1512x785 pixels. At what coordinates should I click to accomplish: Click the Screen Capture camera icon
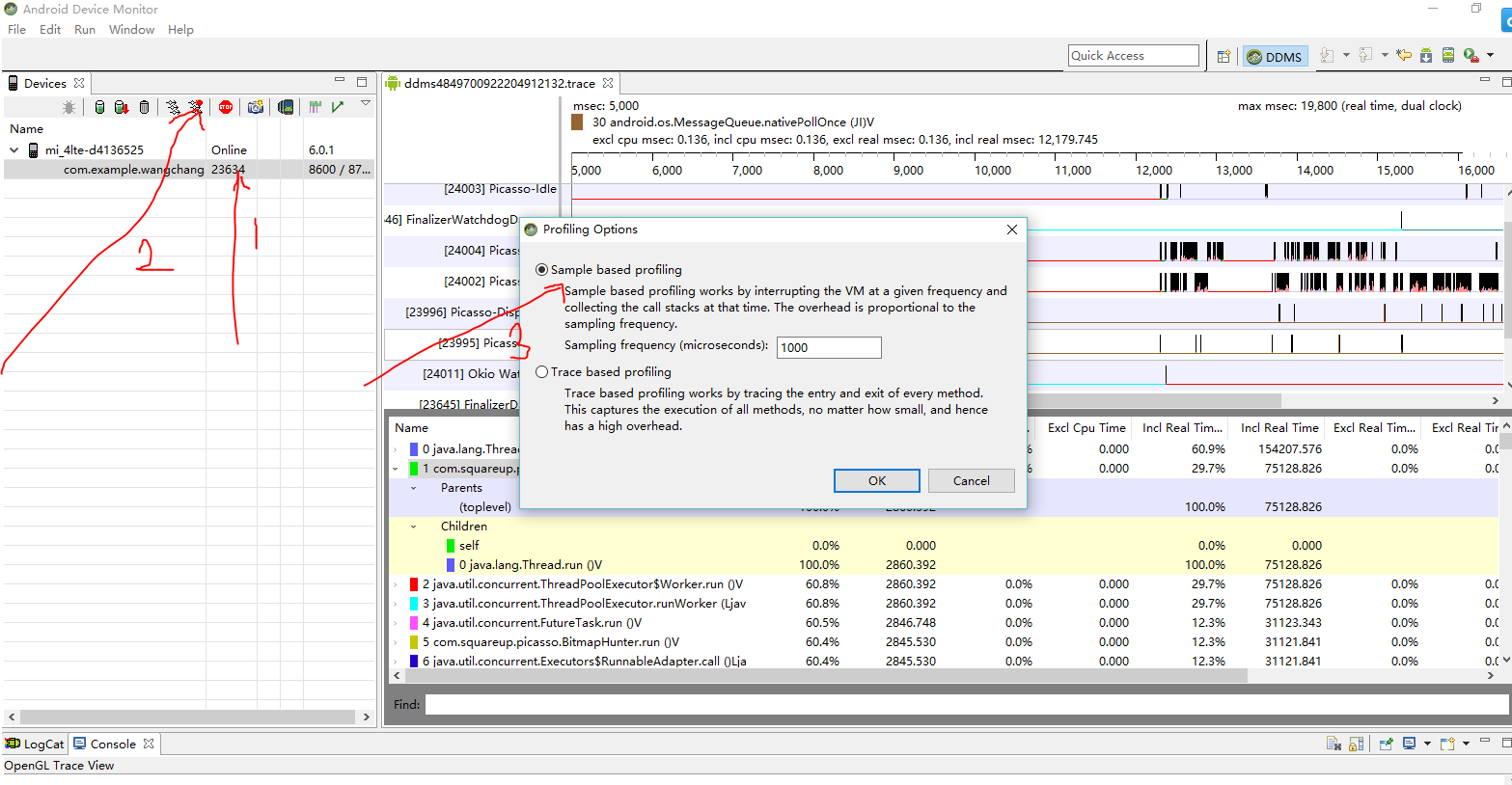pyautogui.click(x=256, y=107)
